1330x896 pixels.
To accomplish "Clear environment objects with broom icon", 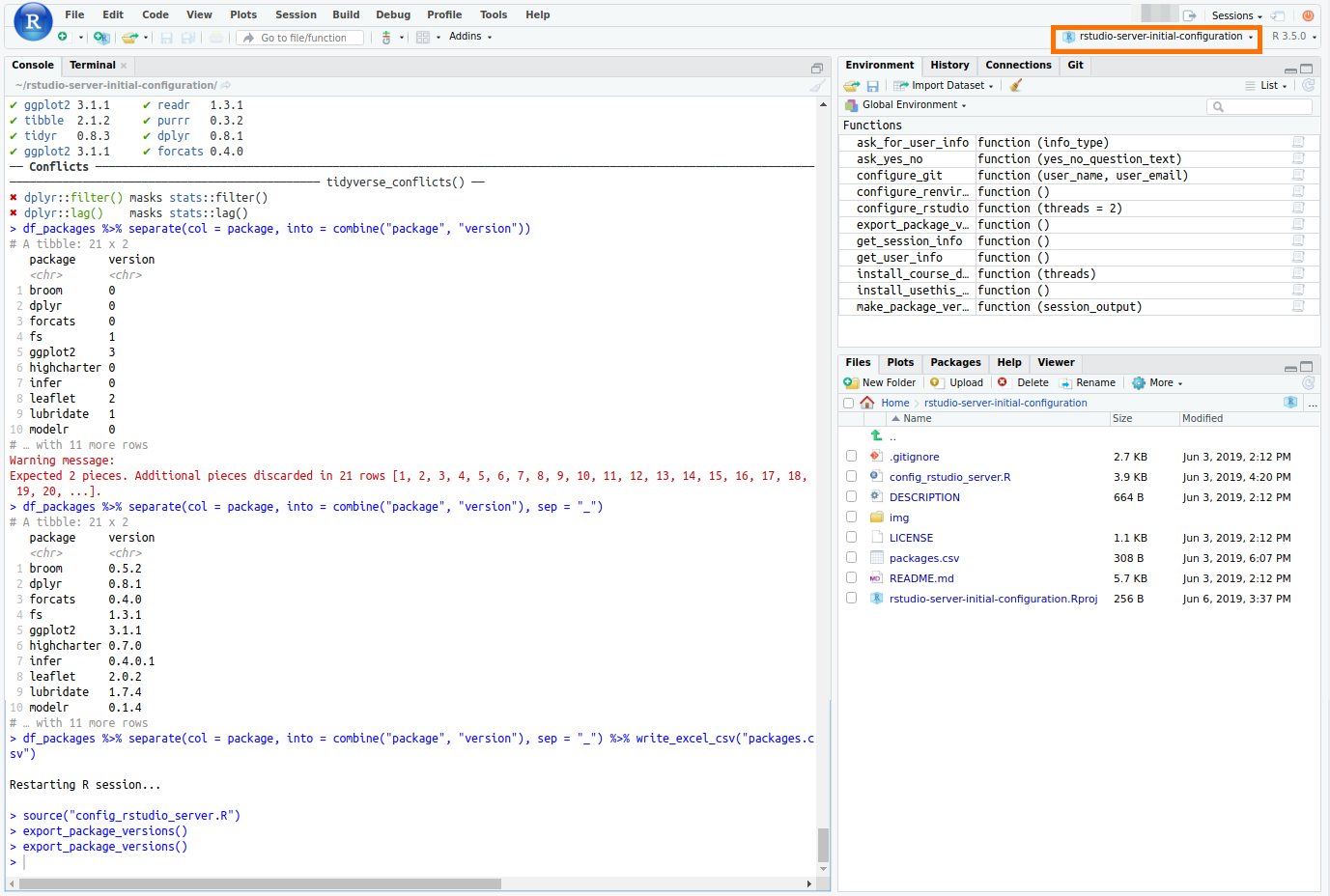I will click(x=1015, y=86).
